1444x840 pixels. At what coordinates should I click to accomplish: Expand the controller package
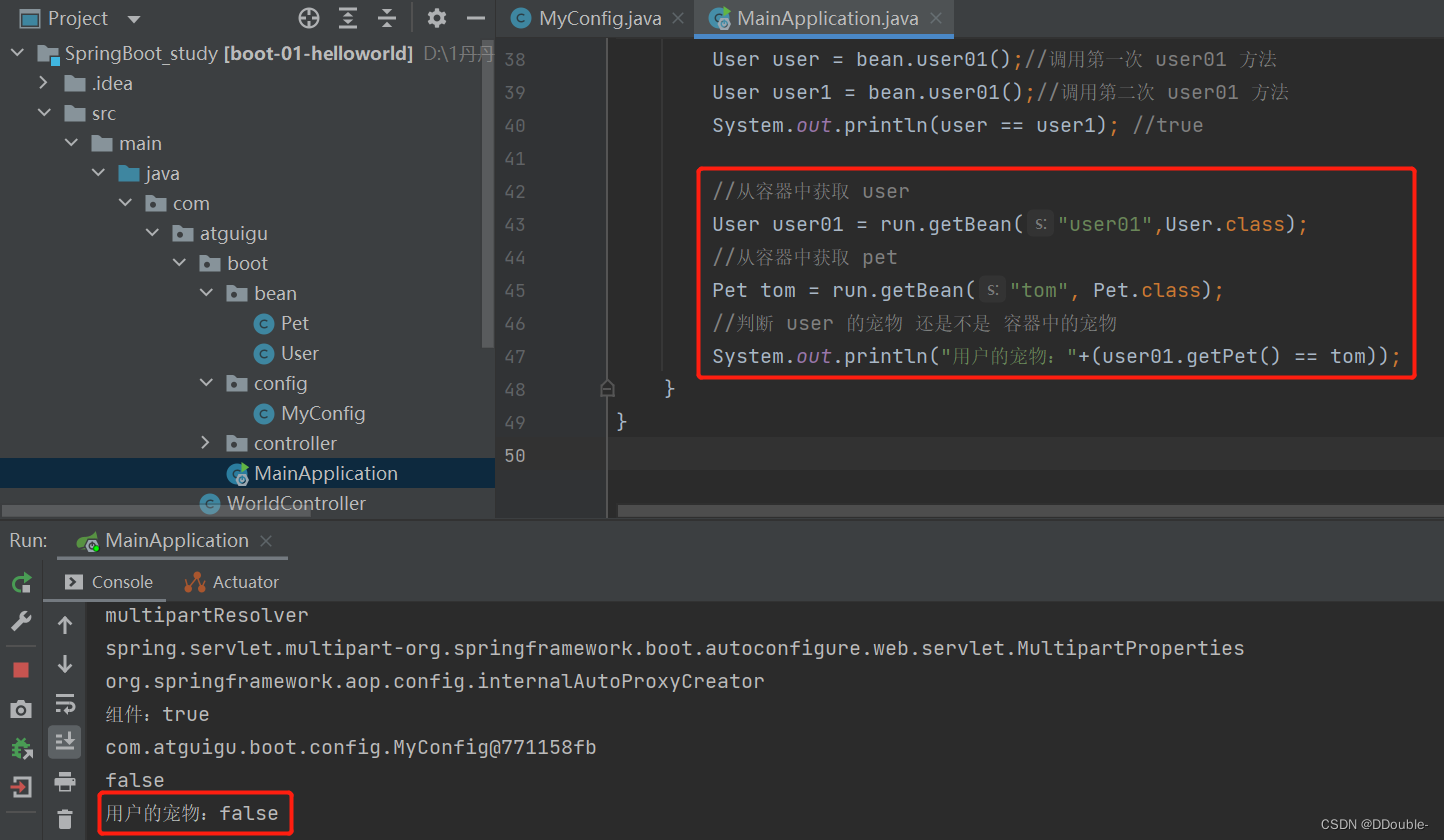coord(206,443)
